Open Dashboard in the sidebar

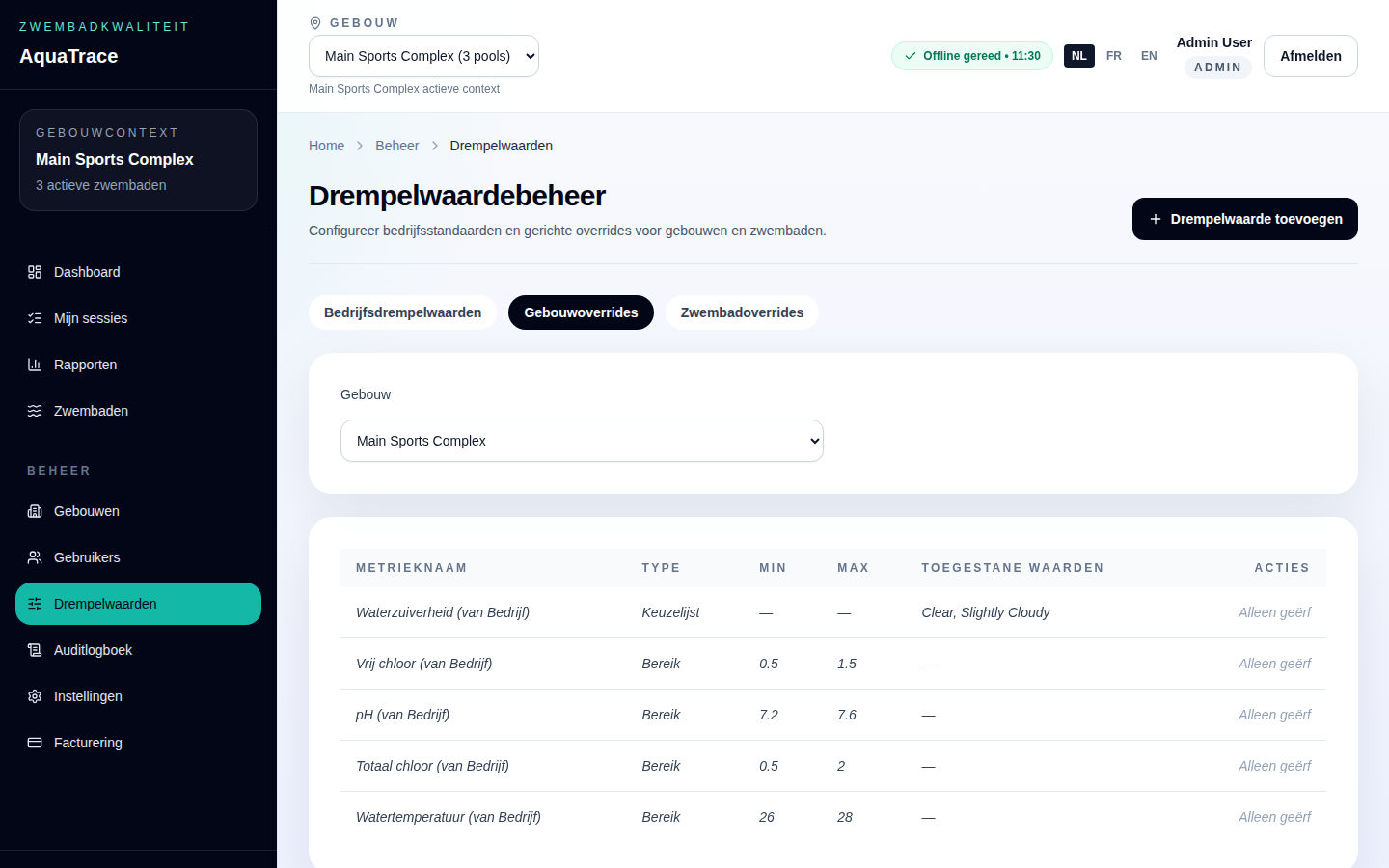[x=138, y=272]
